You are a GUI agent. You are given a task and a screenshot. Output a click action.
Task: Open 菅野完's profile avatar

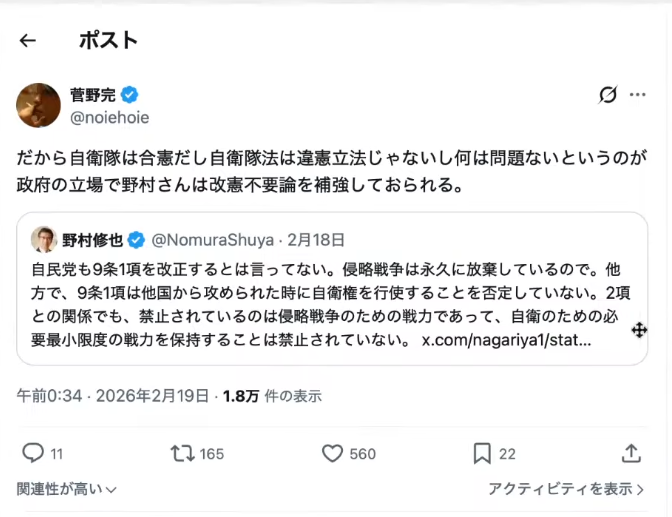click(x=39, y=105)
